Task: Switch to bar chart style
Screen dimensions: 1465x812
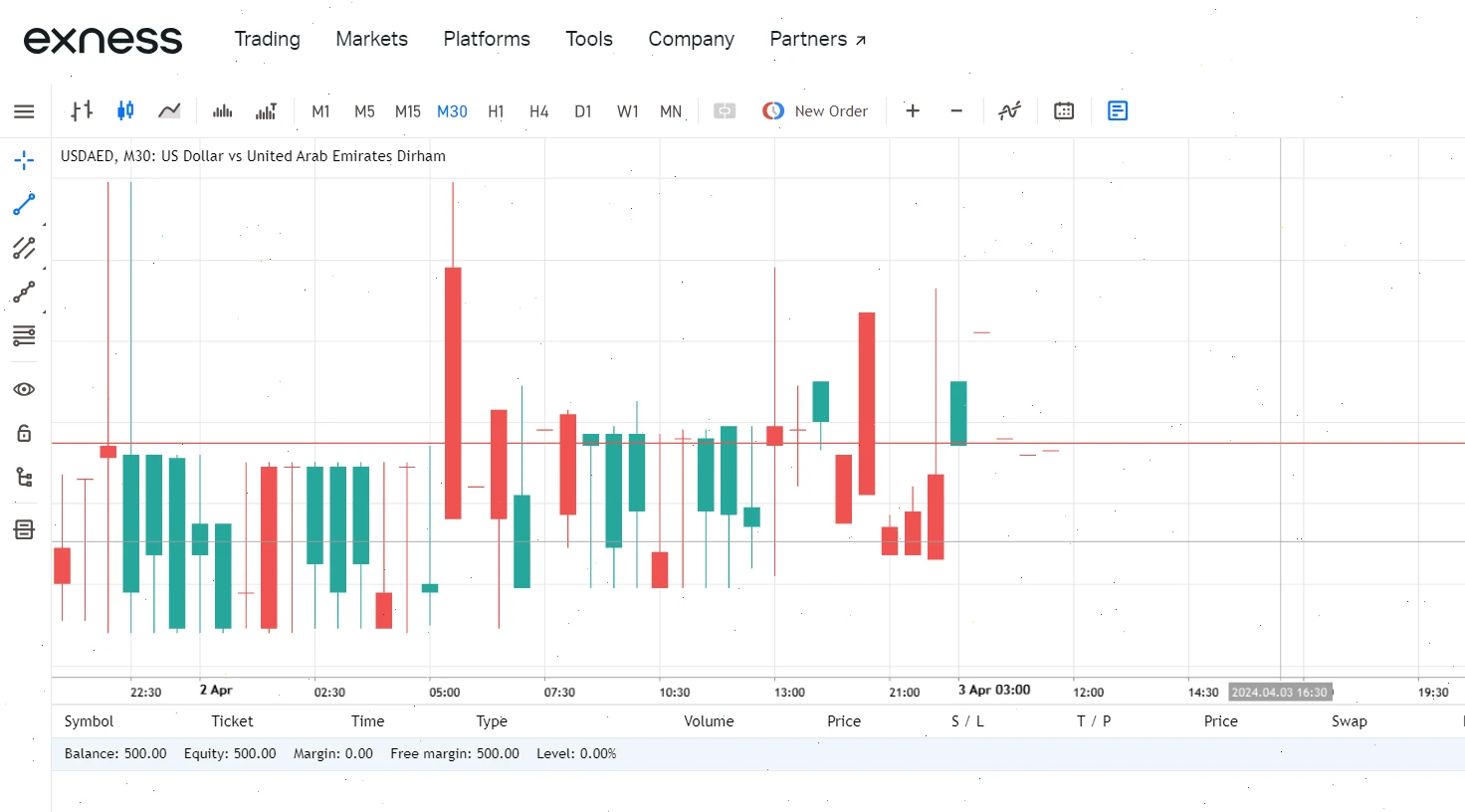Action: click(x=82, y=110)
